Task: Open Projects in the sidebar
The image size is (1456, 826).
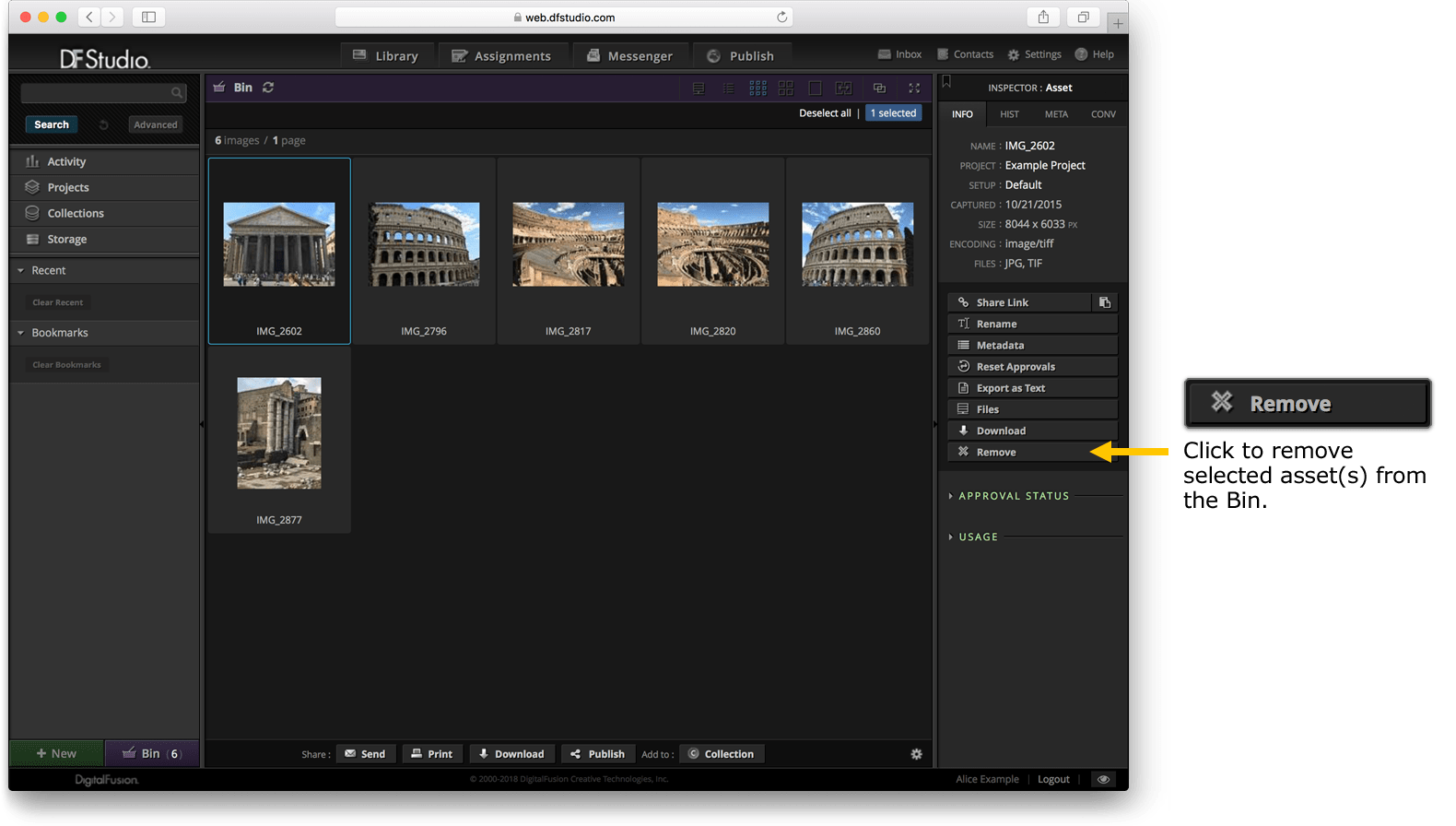Action: click(105, 187)
